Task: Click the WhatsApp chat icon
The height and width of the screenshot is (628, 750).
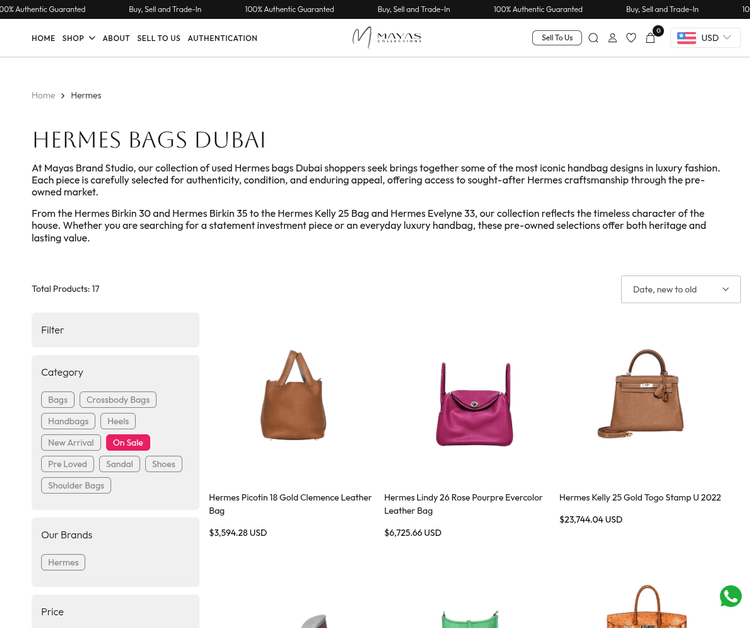Action: [x=730, y=596]
